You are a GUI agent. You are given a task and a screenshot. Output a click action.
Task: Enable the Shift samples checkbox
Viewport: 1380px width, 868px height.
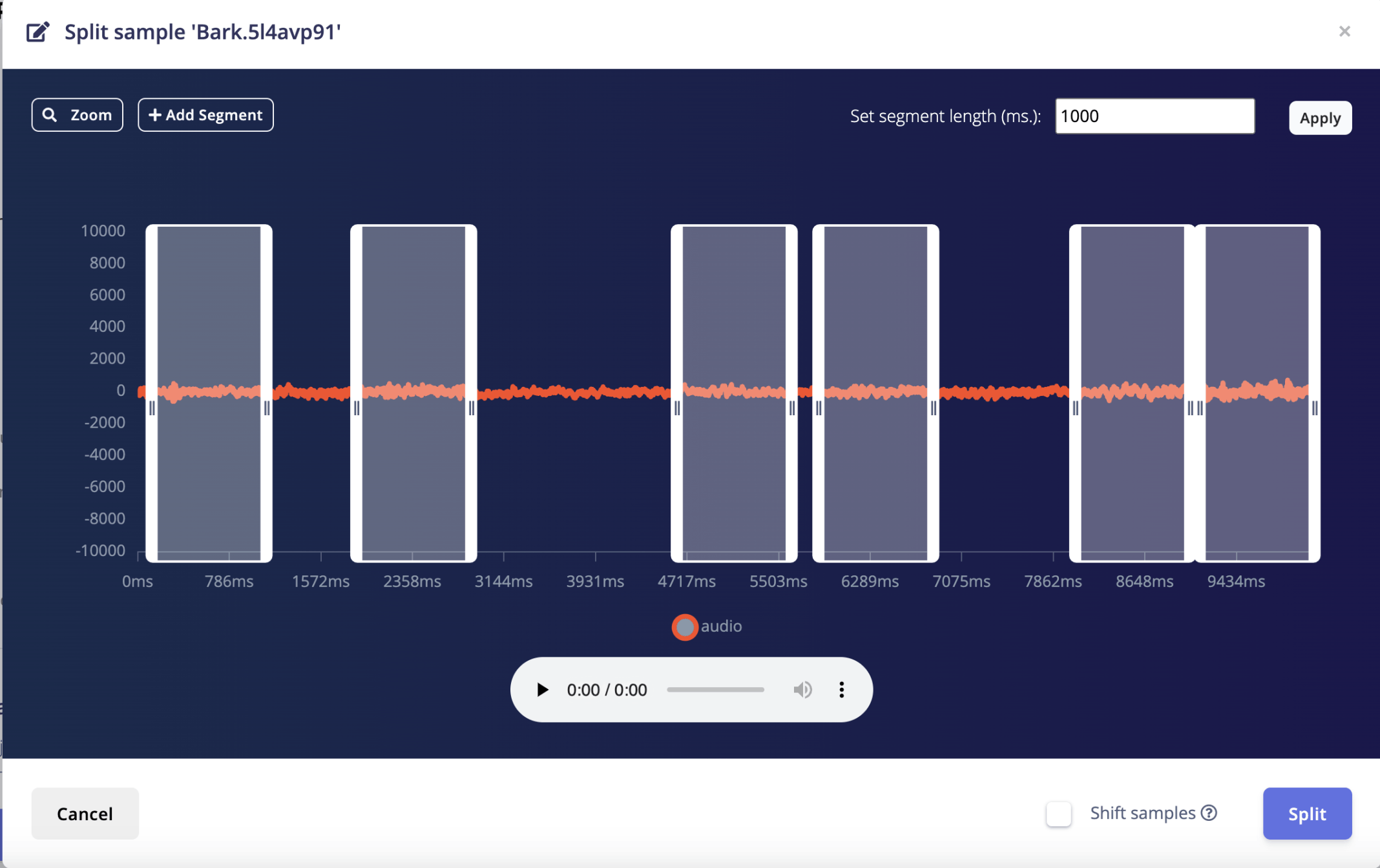(x=1058, y=813)
